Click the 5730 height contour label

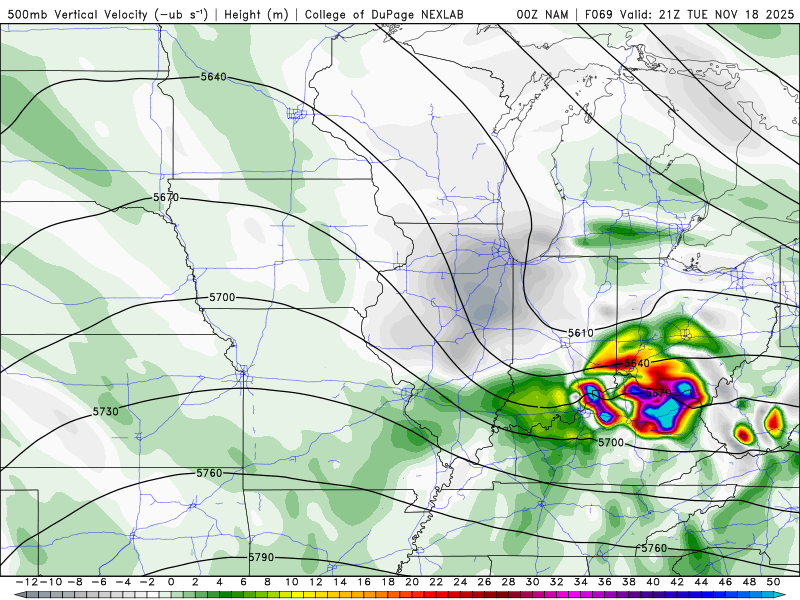[x=106, y=411]
